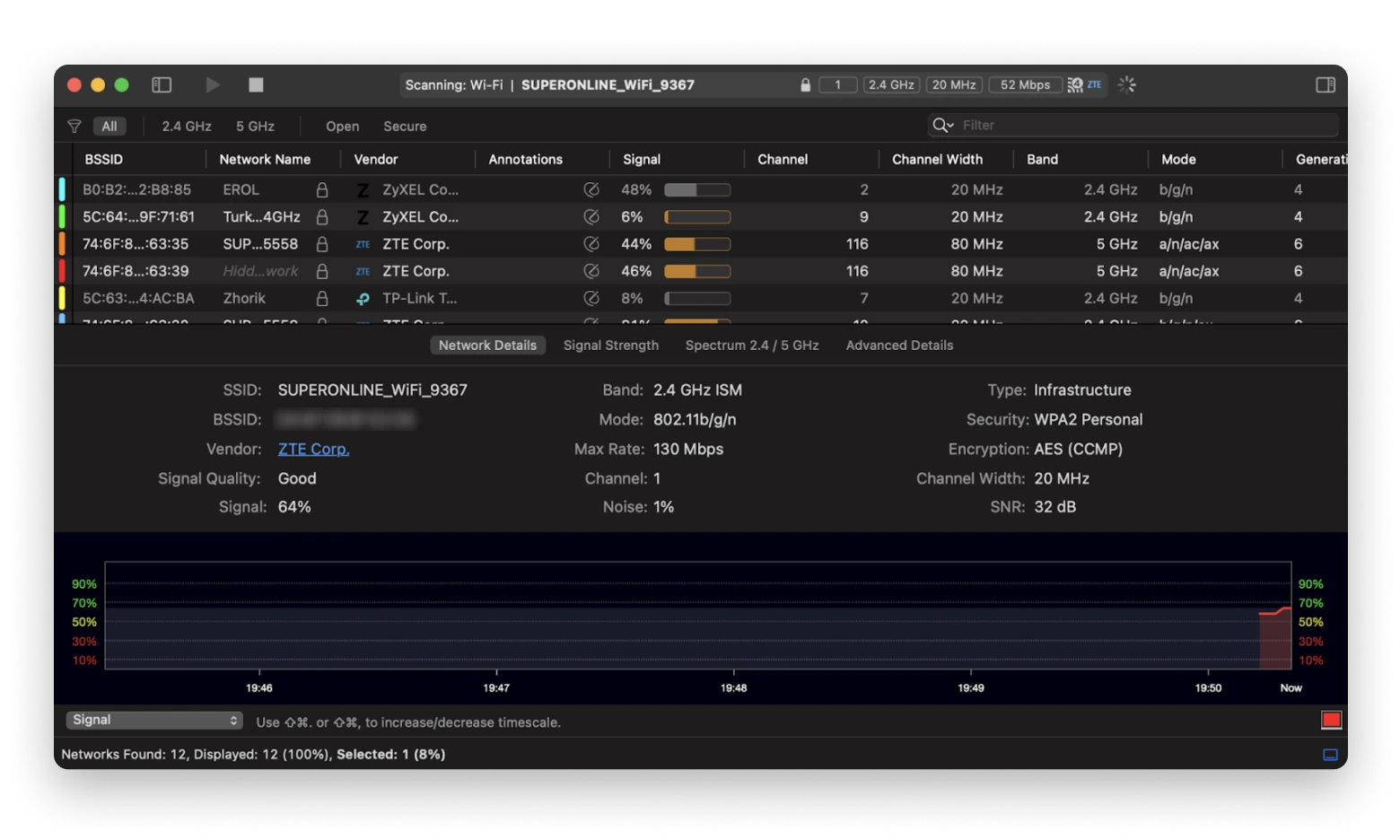Select the Zhorik network row
The width and height of the screenshot is (1400, 840).
702,298
